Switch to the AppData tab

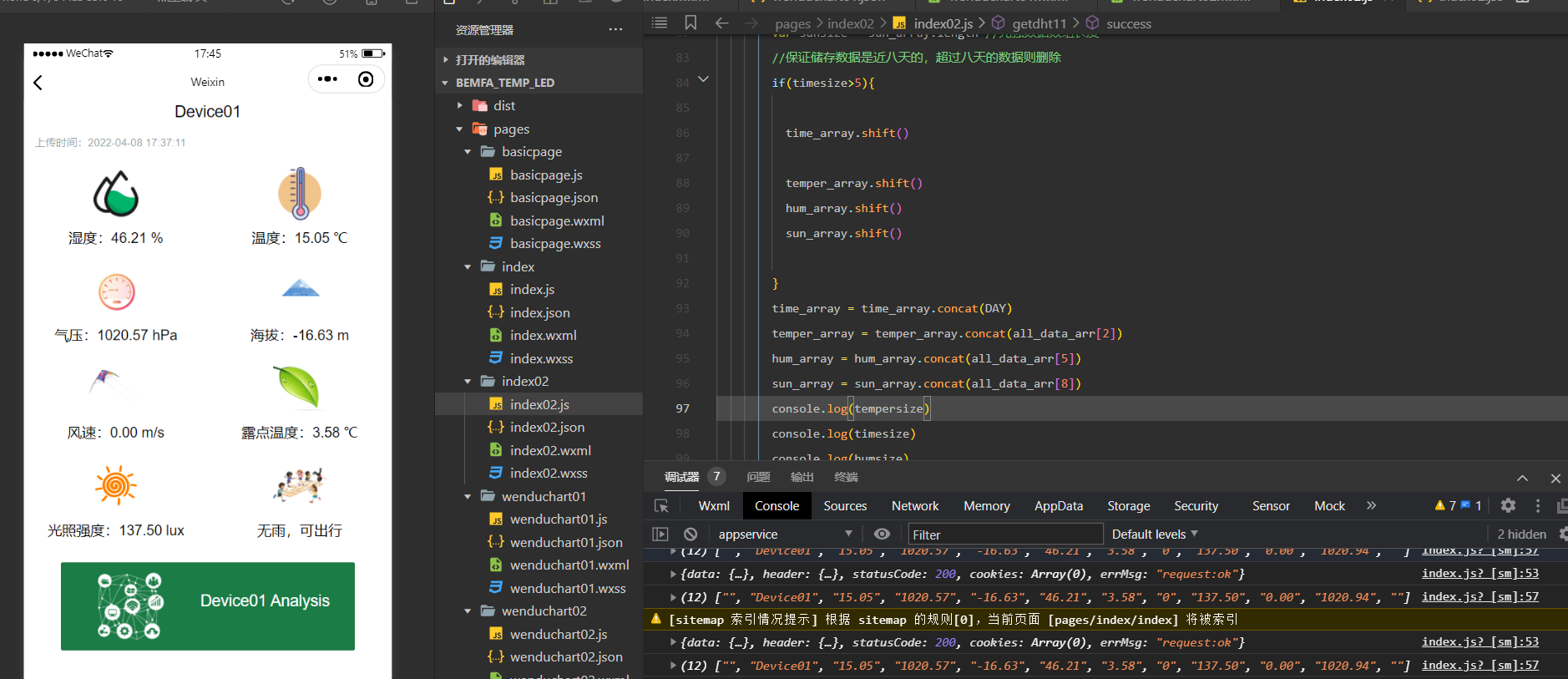click(x=1058, y=506)
